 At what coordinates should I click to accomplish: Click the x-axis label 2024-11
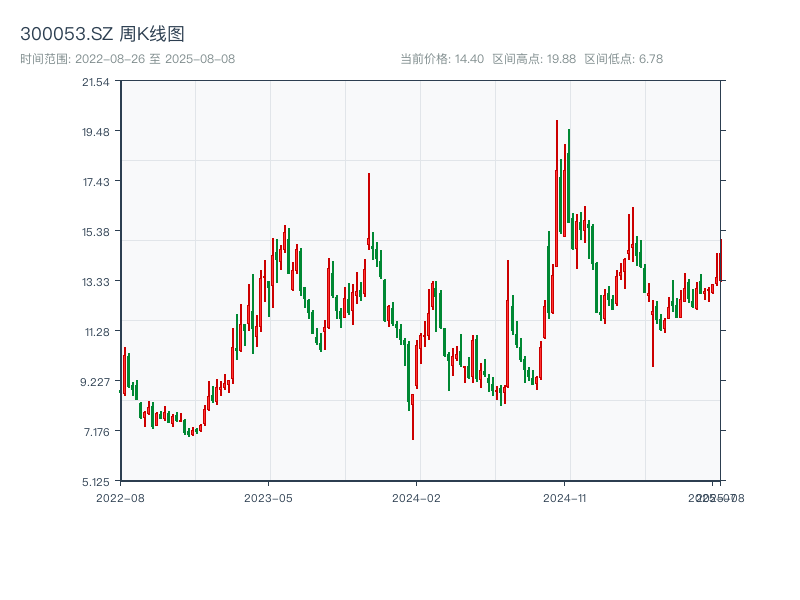tap(564, 498)
